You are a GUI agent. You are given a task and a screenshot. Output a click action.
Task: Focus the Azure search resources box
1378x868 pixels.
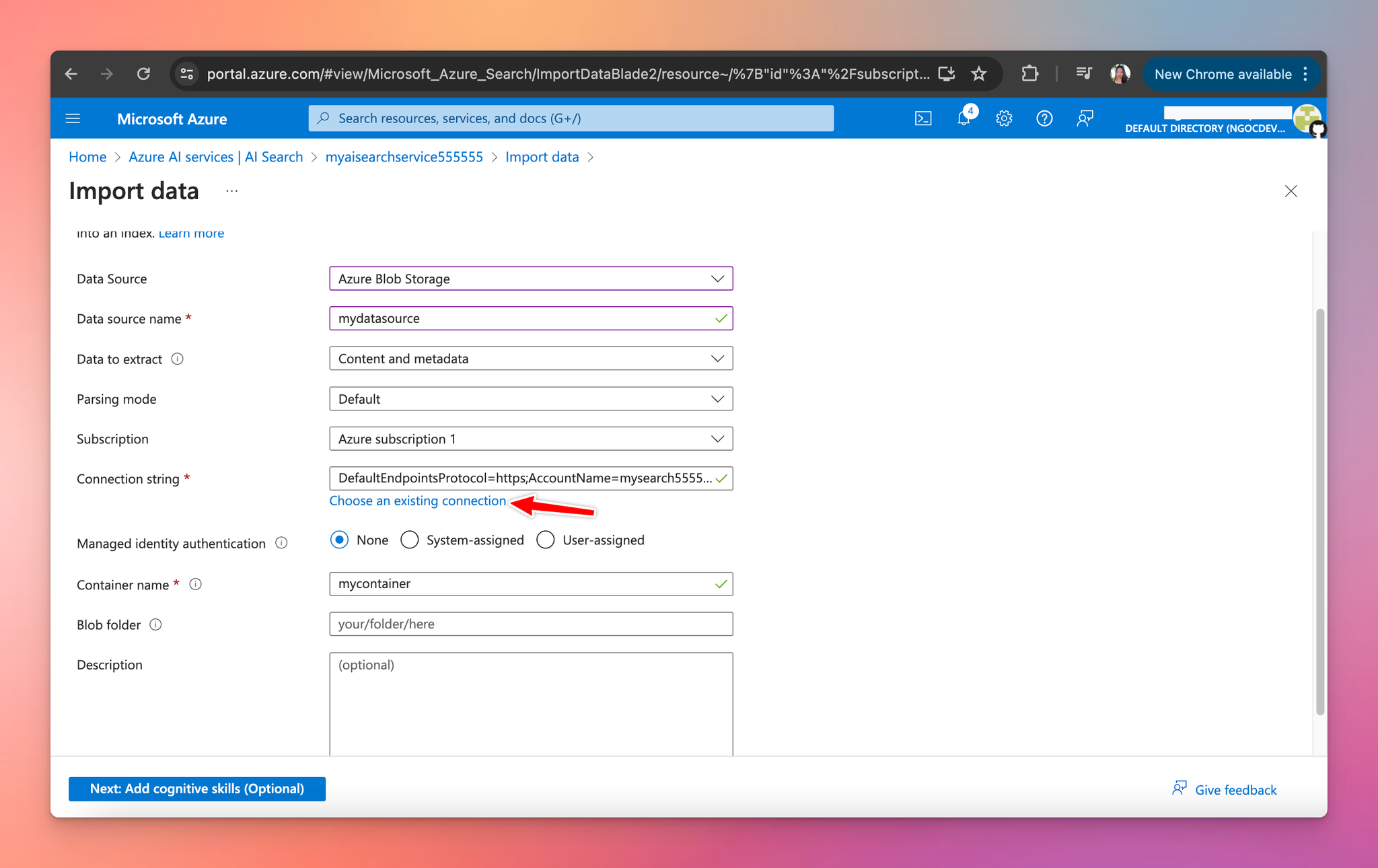(571, 118)
